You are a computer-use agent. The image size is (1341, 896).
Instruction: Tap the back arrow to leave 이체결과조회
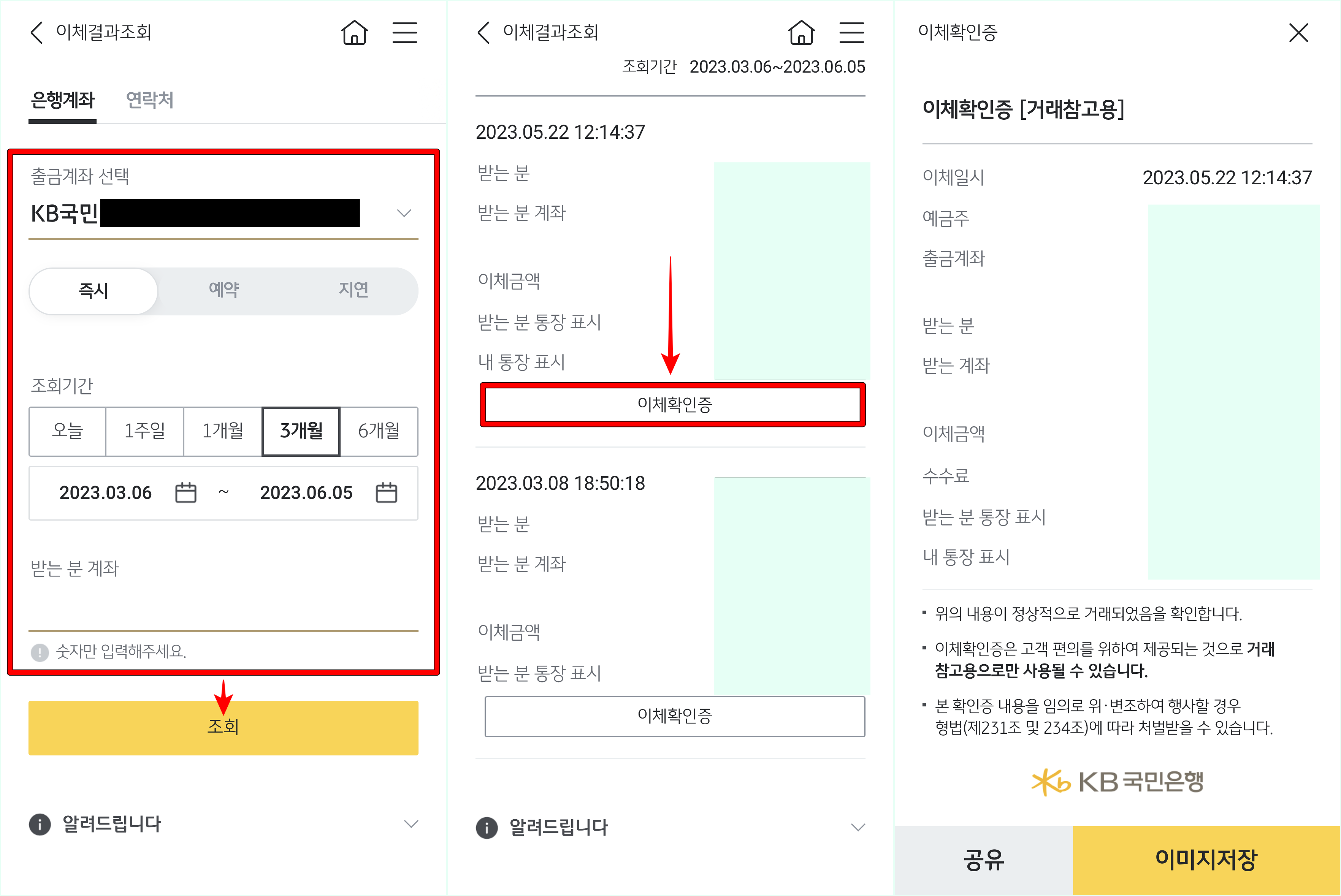(x=36, y=33)
